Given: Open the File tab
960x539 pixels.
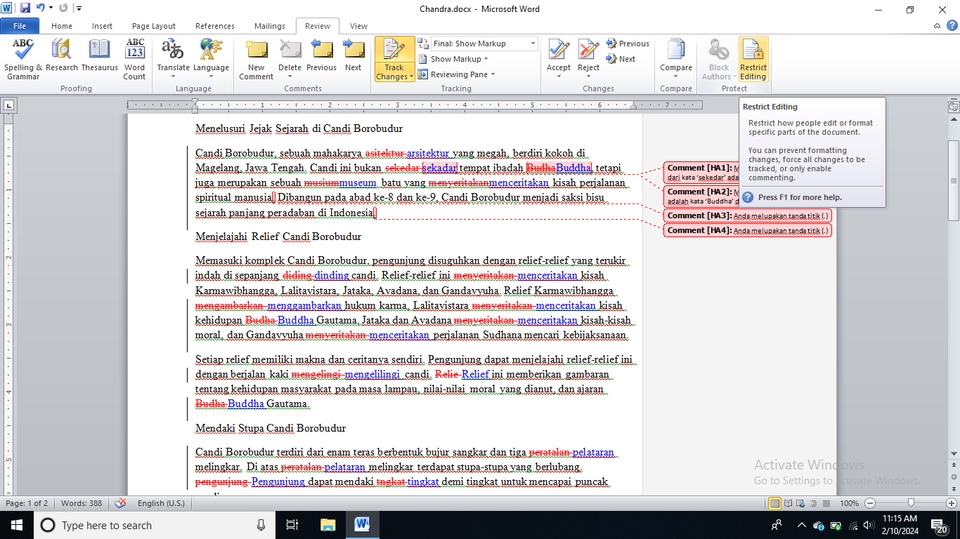Looking at the screenshot, I should (20, 26).
